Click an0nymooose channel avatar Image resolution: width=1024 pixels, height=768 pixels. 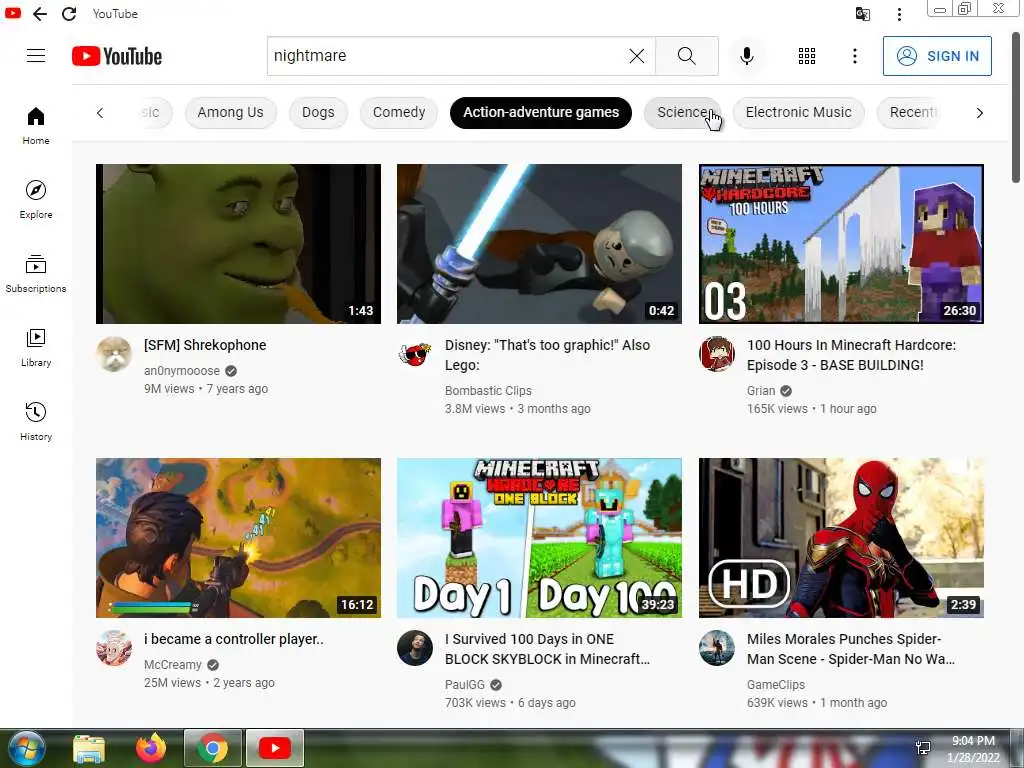click(114, 354)
